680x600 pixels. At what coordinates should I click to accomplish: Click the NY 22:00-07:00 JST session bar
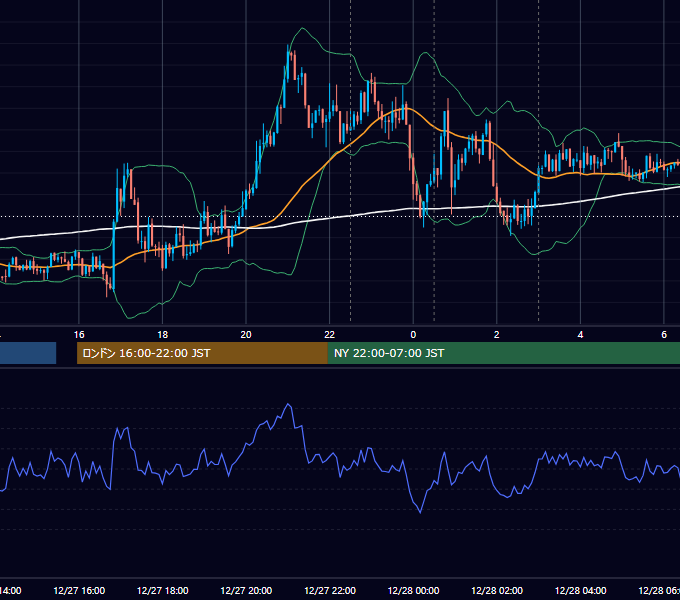tap(503, 353)
